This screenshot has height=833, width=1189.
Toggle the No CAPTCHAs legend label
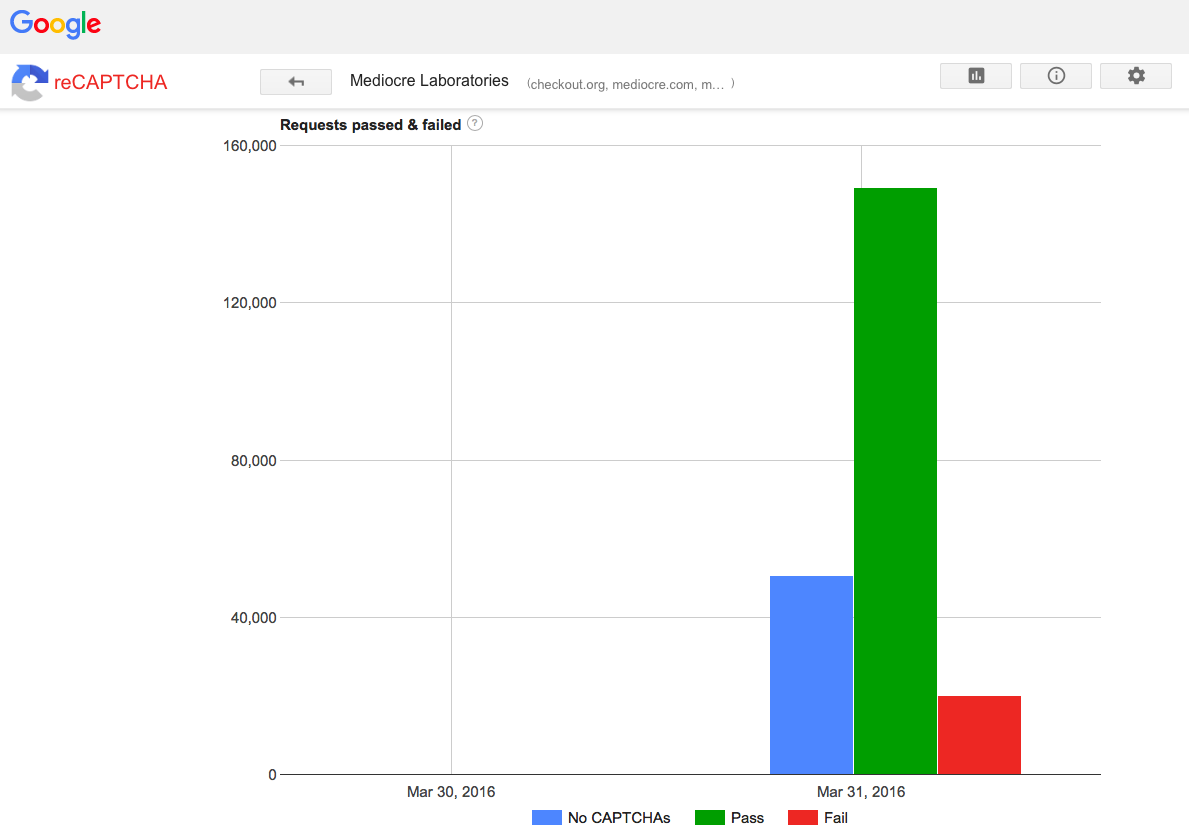618,818
